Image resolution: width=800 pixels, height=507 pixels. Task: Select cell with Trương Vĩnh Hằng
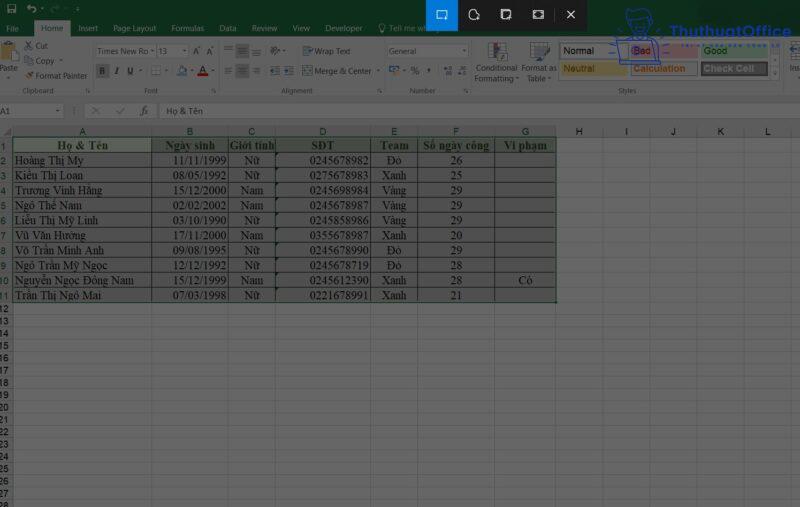(82, 190)
